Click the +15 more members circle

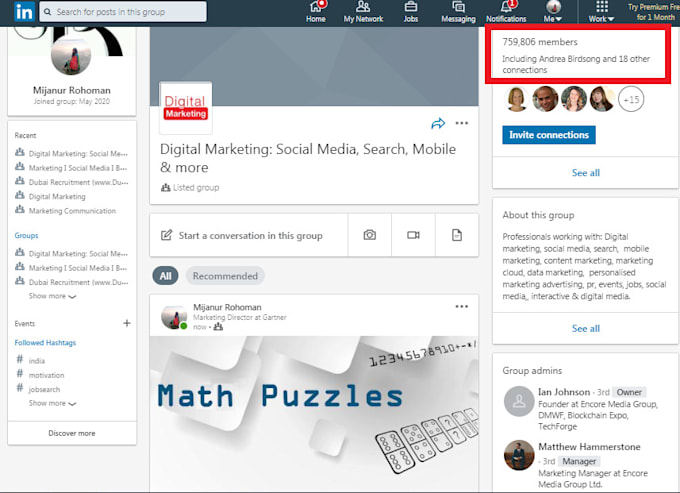click(631, 99)
